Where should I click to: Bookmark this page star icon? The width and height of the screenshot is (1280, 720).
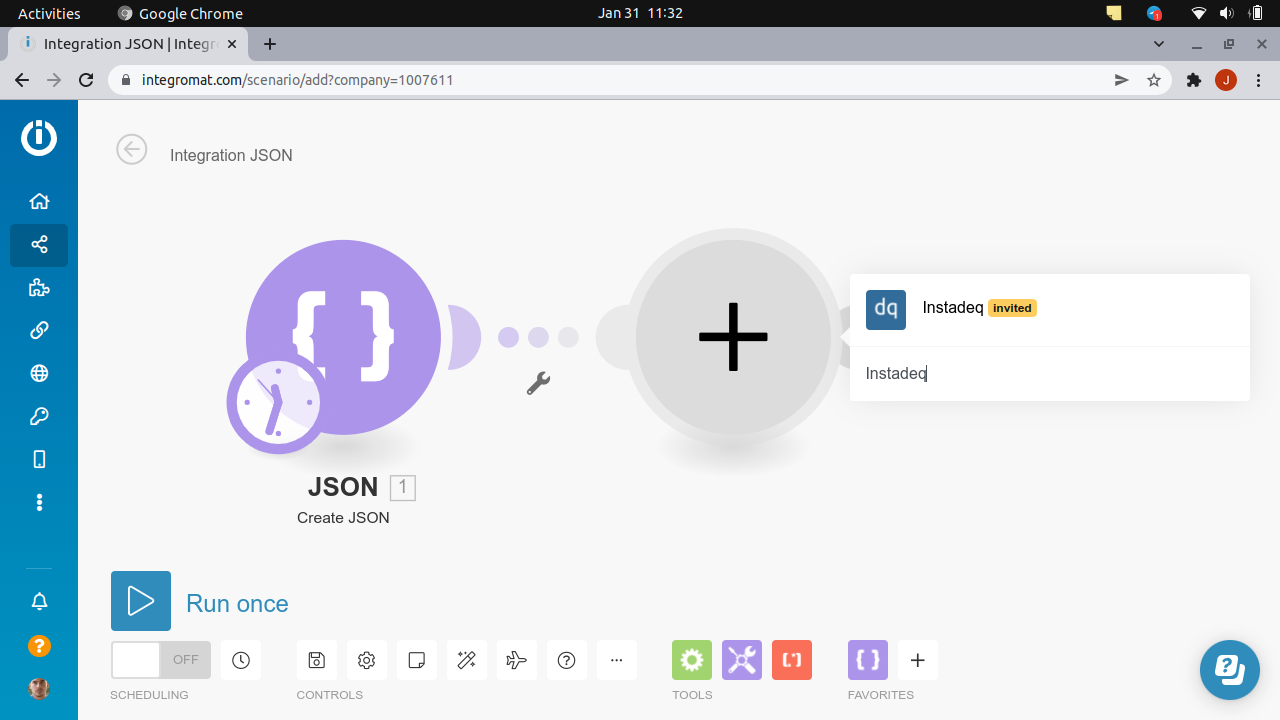pos(1154,80)
